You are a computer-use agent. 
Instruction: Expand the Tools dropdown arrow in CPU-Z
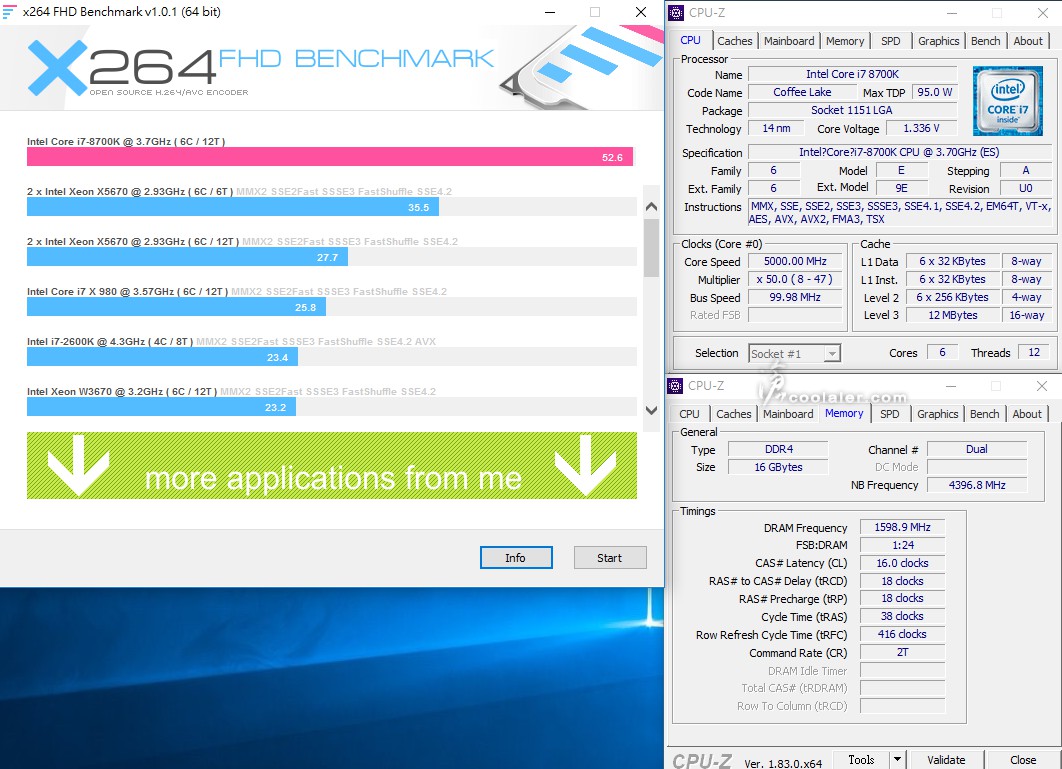click(x=897, y=760)
